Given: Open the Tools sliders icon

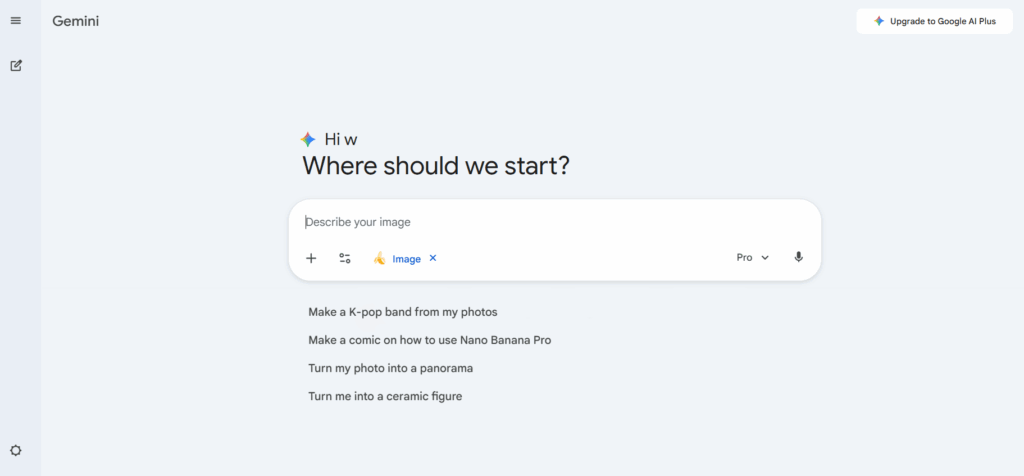Looking at the screenshot, I should tap(345, 258).
